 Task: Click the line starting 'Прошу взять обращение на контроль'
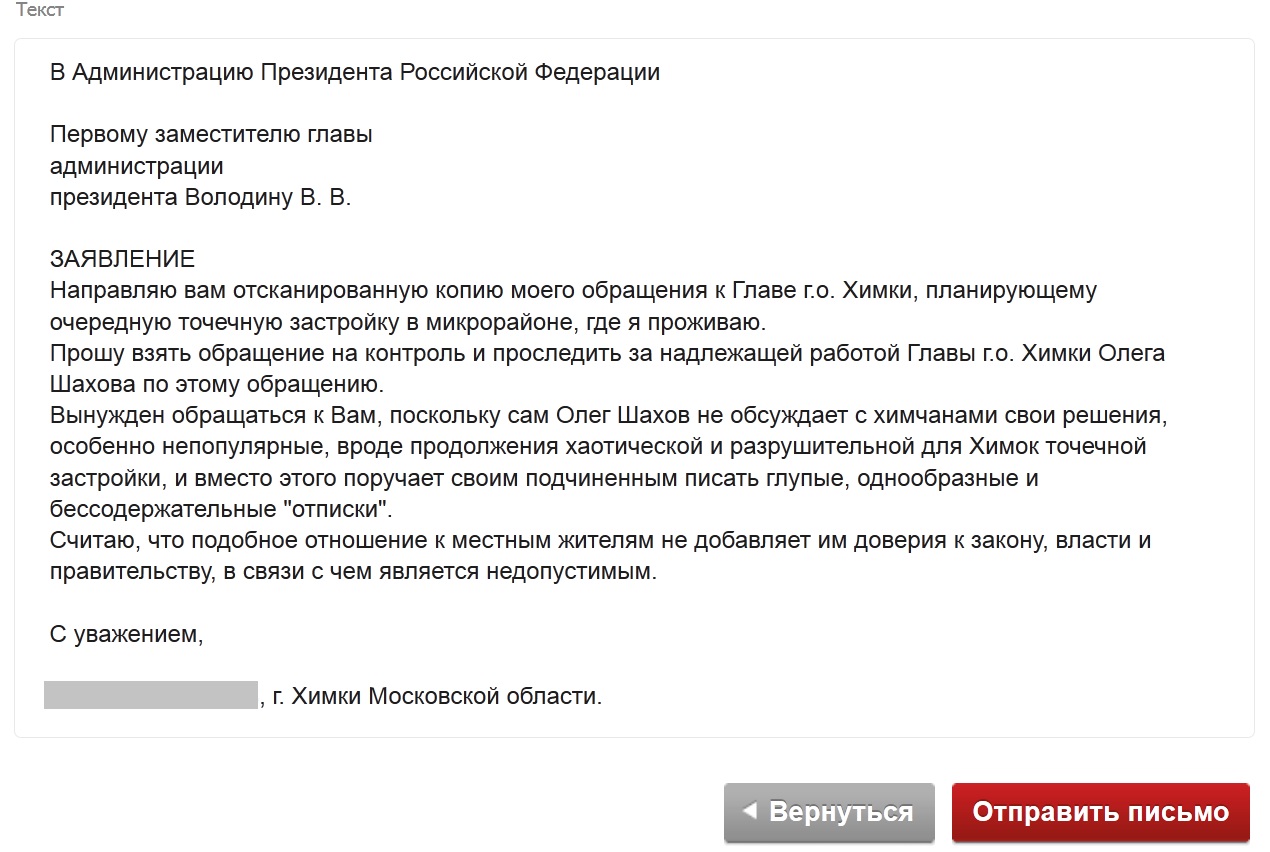[608, 353]
